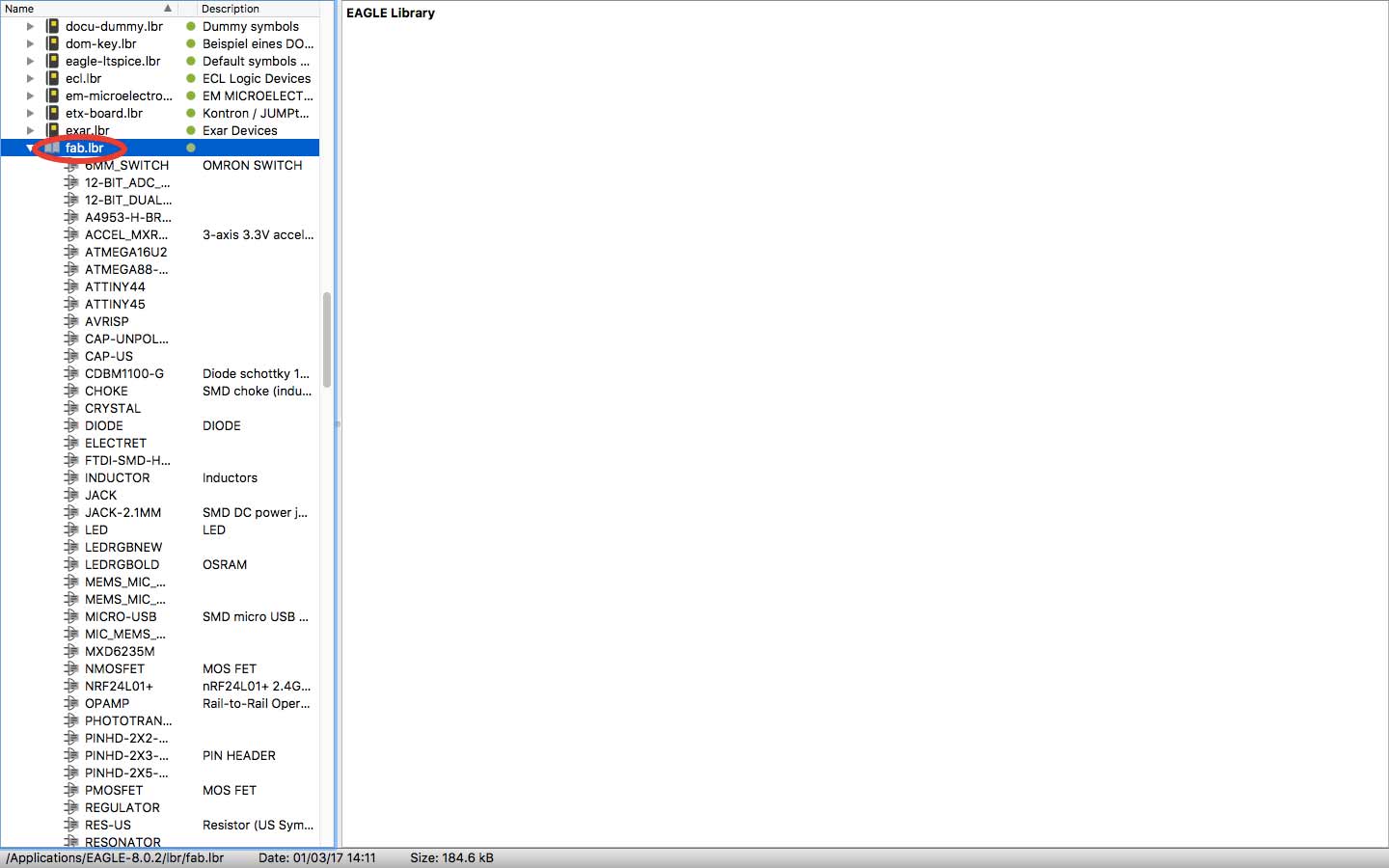1389x868 pixels.
Task: Toggle in-use dot for dom-key.lbr
Action: tap(191, 44)
